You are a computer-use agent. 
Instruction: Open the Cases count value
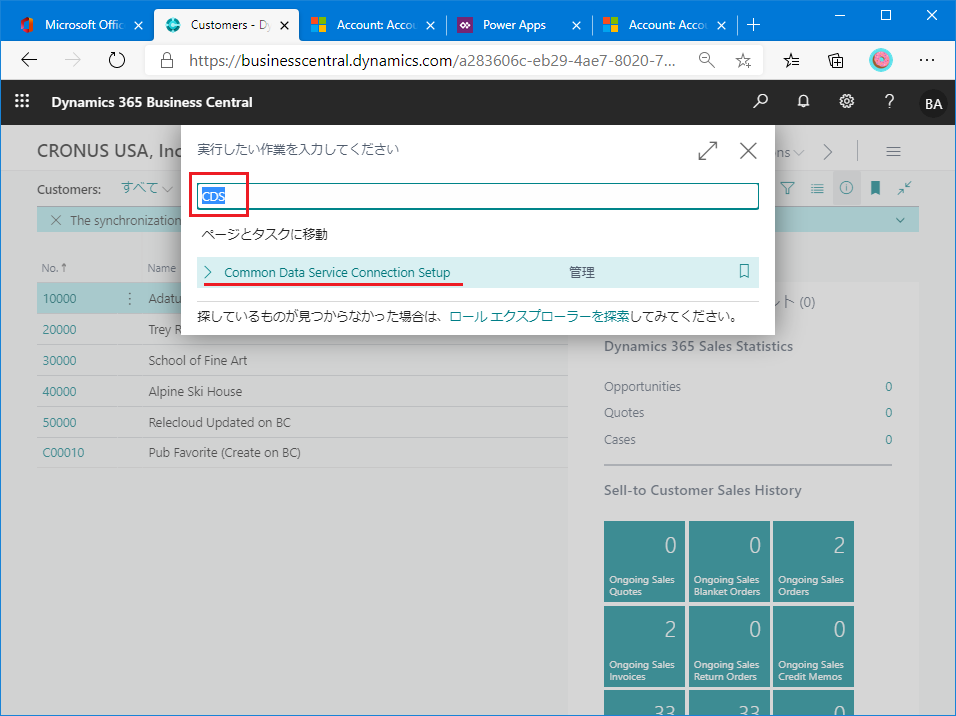pos(888,440)
